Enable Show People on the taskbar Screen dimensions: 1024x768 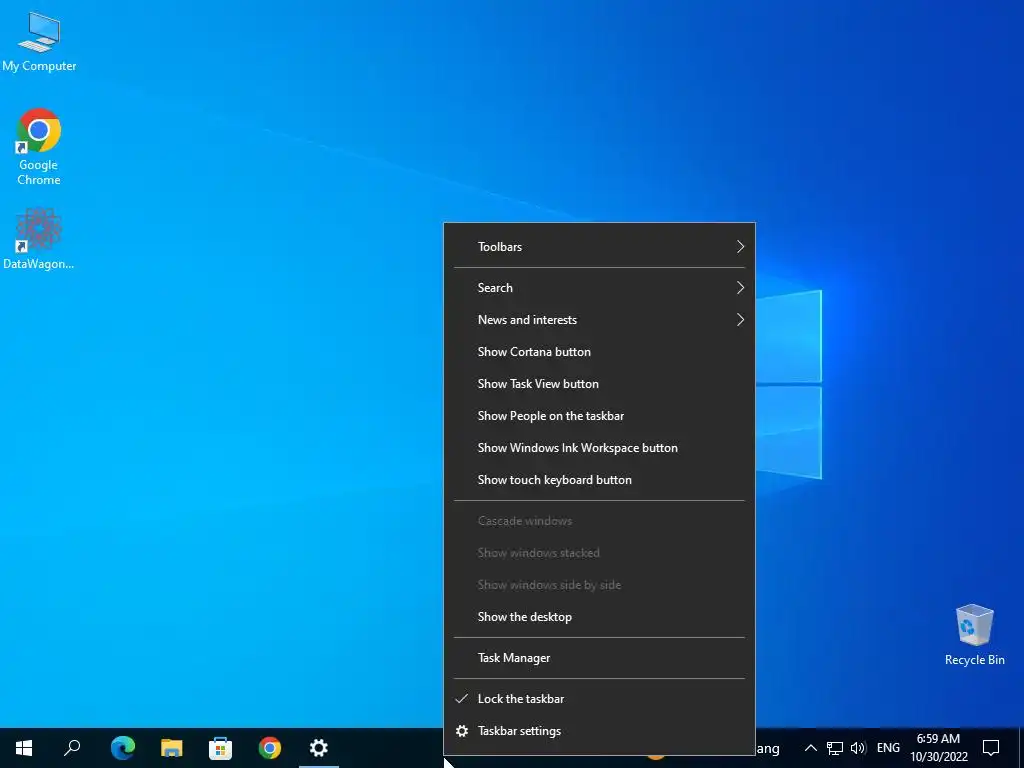[600, 416]
